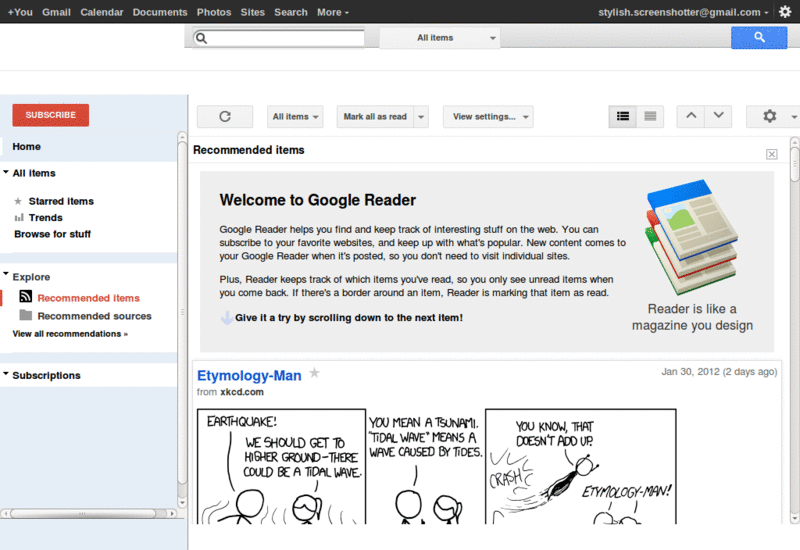Open Starred items in sidebar

61,201
